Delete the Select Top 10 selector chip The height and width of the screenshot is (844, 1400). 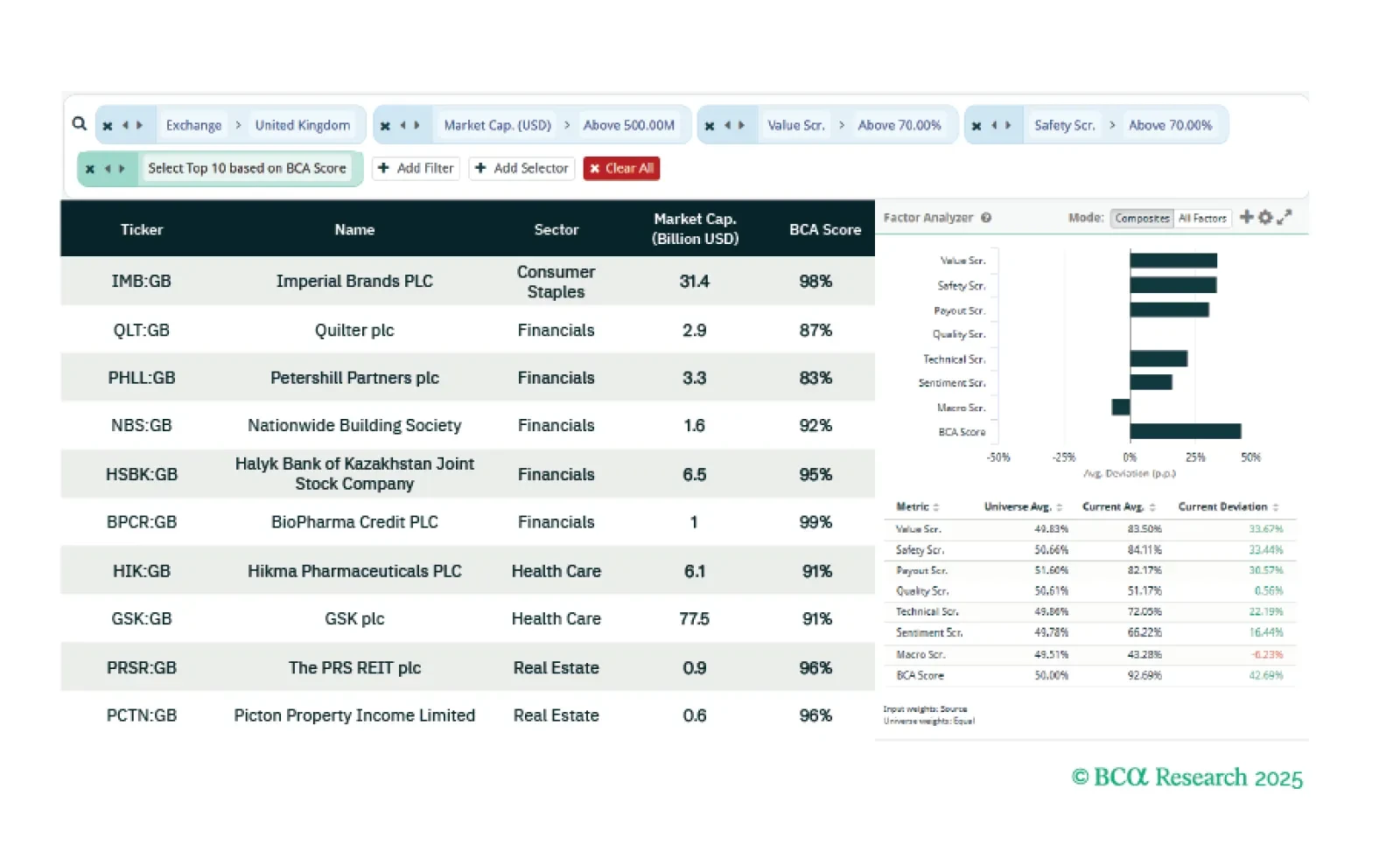pos(90,169)
